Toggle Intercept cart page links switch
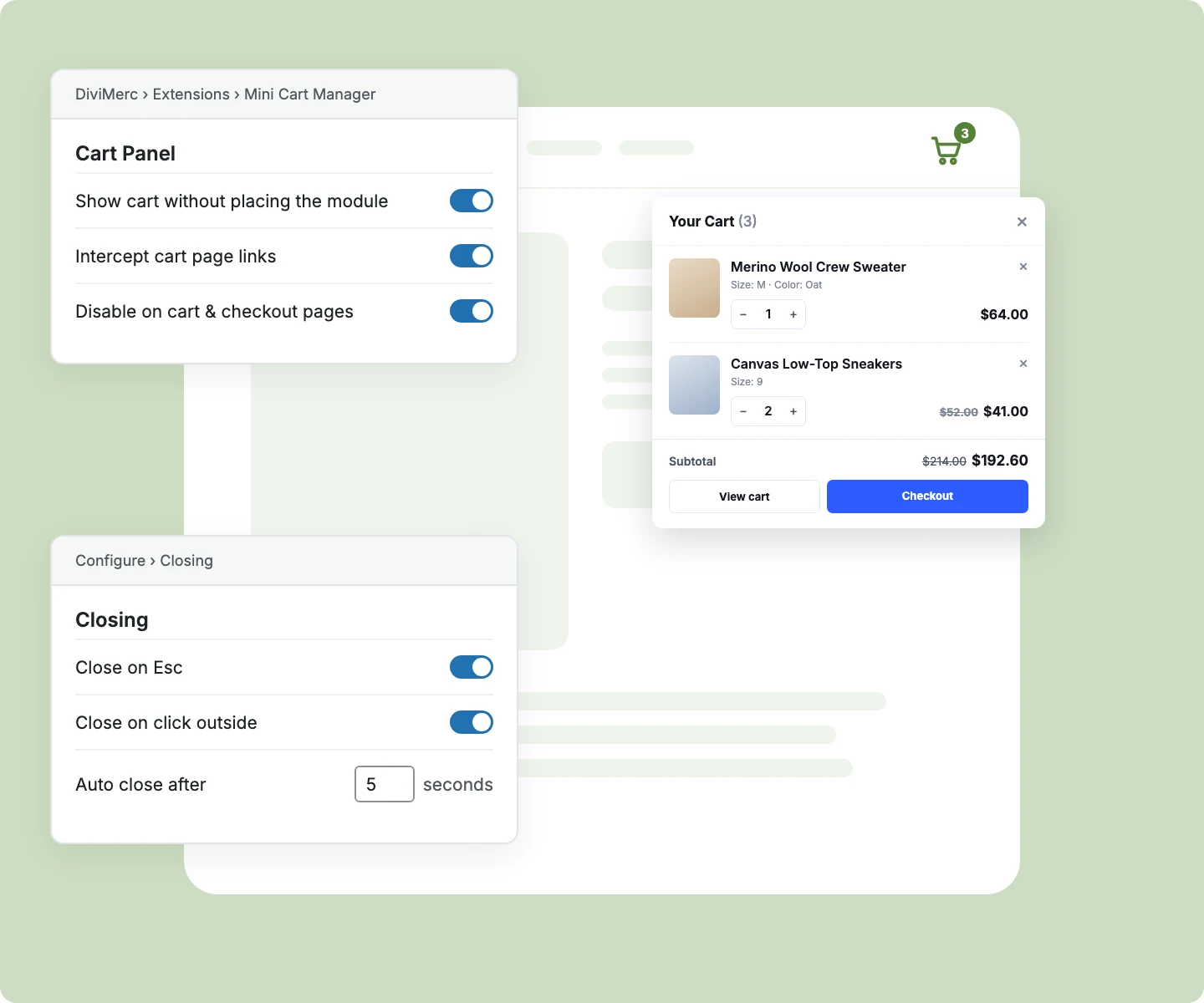1204x1003 pixels. [472, 256]
